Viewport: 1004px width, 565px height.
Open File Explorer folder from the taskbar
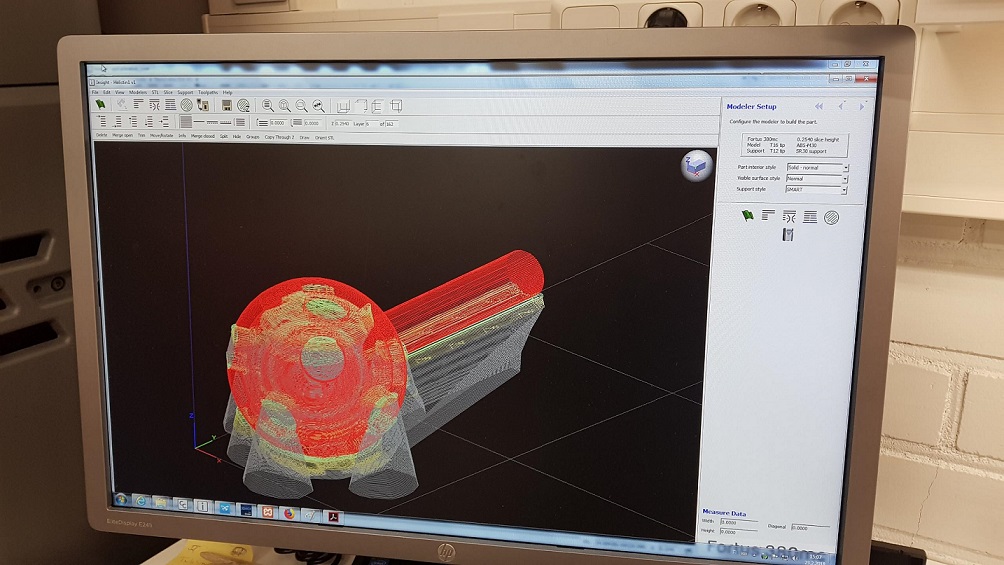[x=160, y=503]
